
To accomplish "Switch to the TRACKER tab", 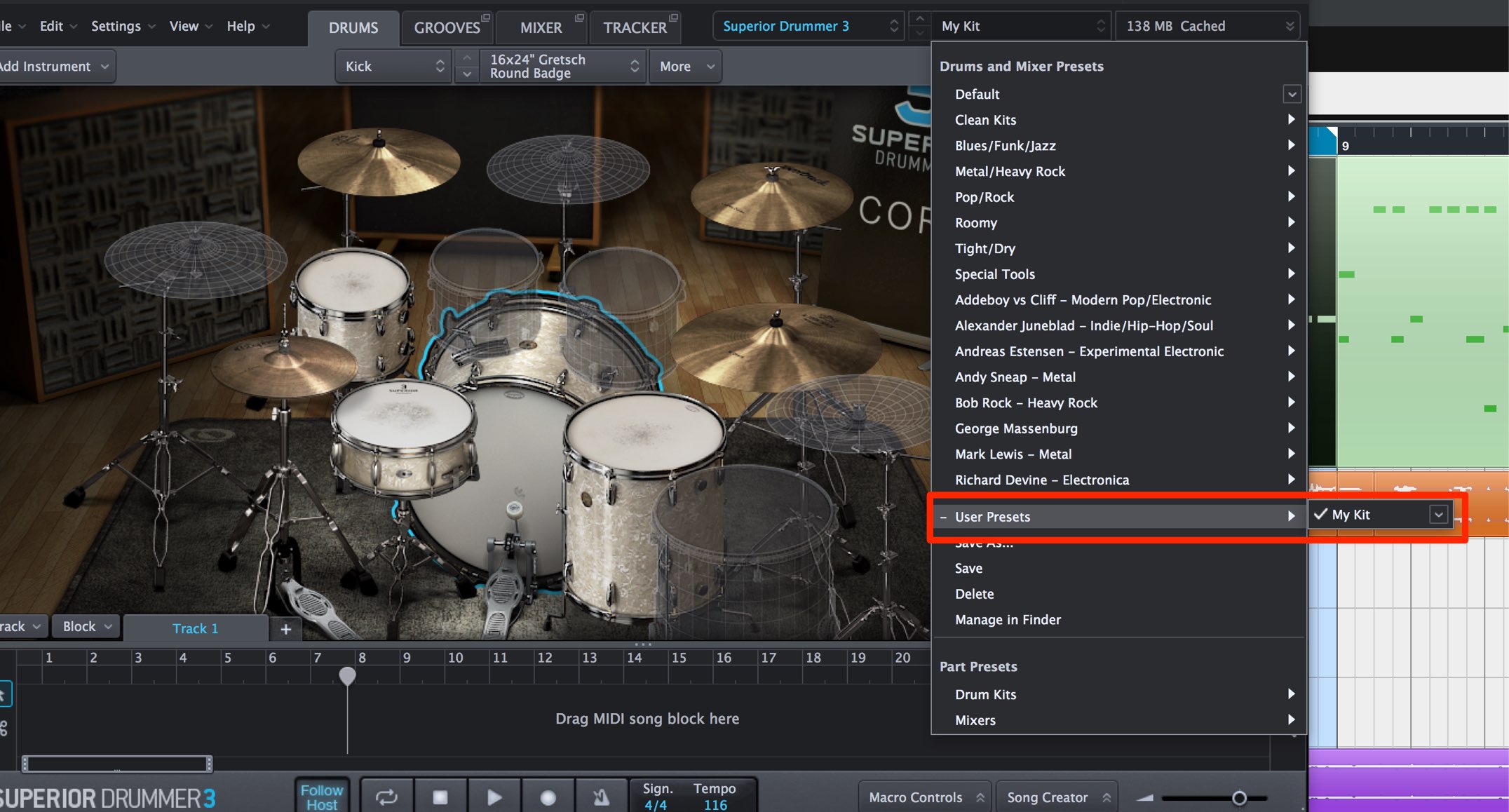I will coord(635,27).
